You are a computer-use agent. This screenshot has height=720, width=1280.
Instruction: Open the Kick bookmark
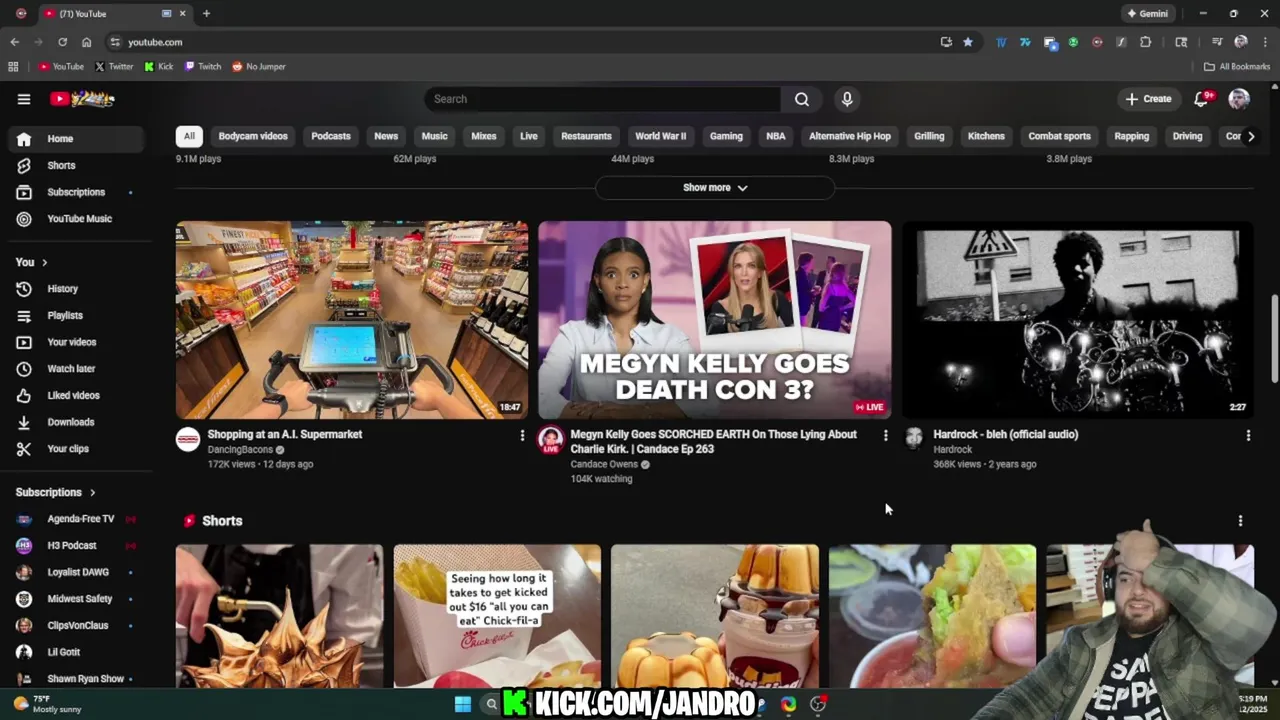click(x=159, y=67)
